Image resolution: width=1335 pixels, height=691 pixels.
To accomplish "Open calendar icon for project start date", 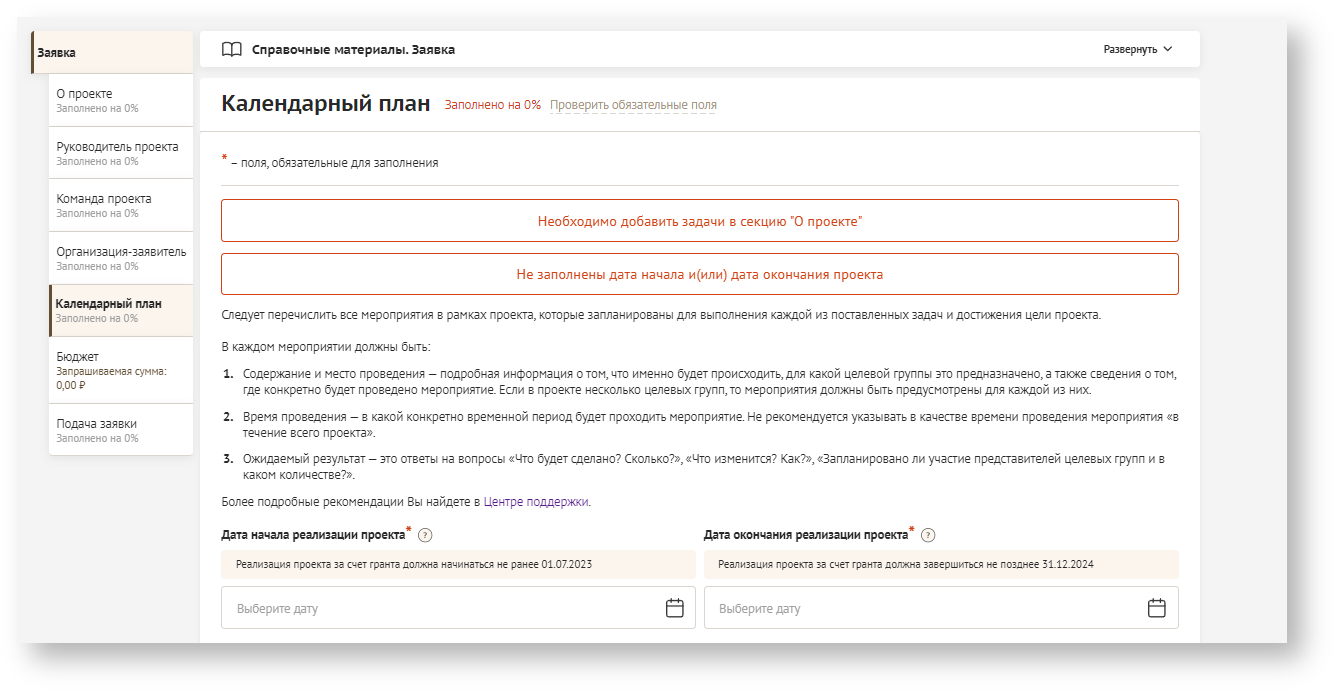I will (x=674, y=608).
